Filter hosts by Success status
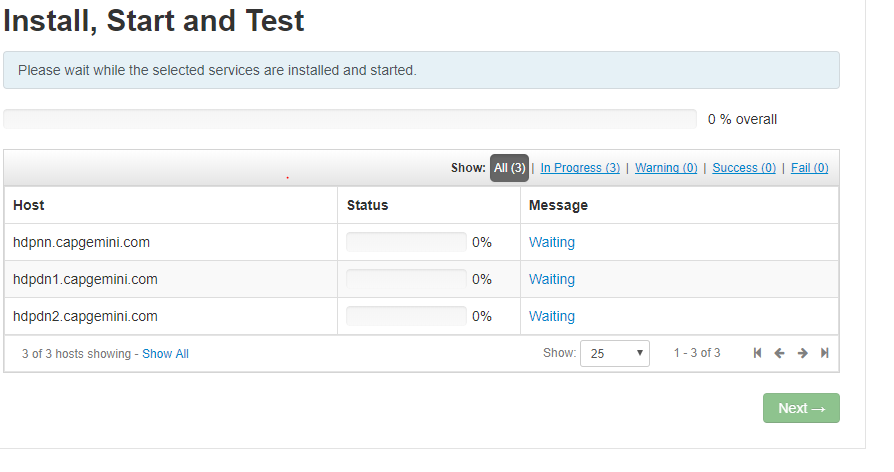 tap(744, 168)
